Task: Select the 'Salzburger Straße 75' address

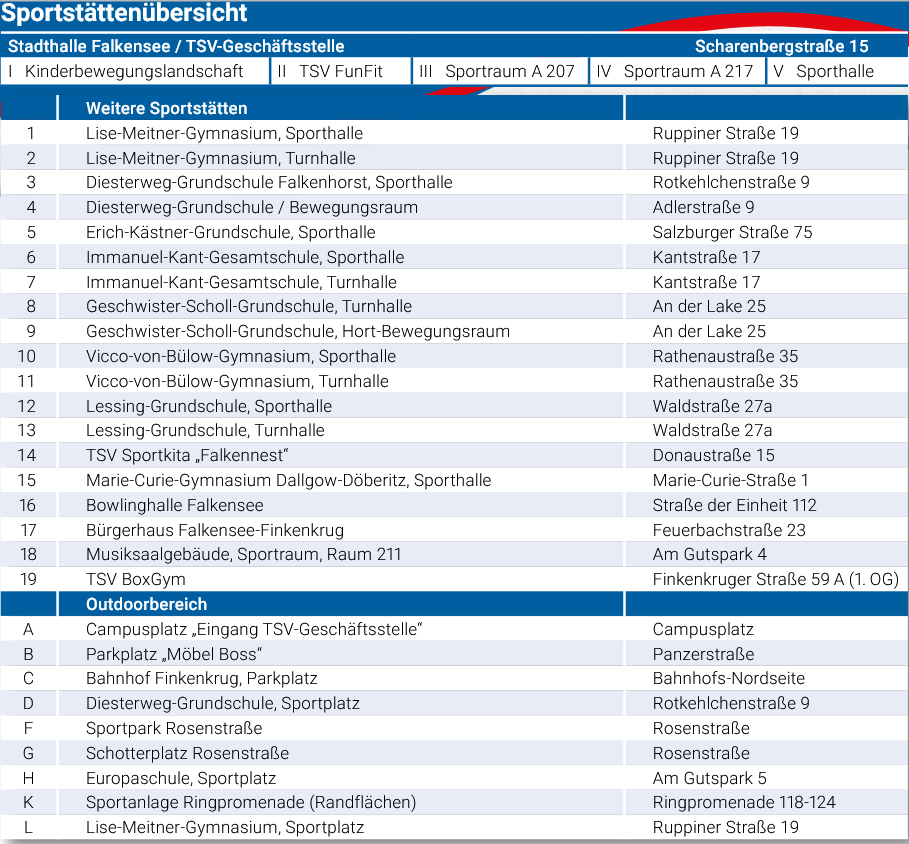Action: point(732,232)
